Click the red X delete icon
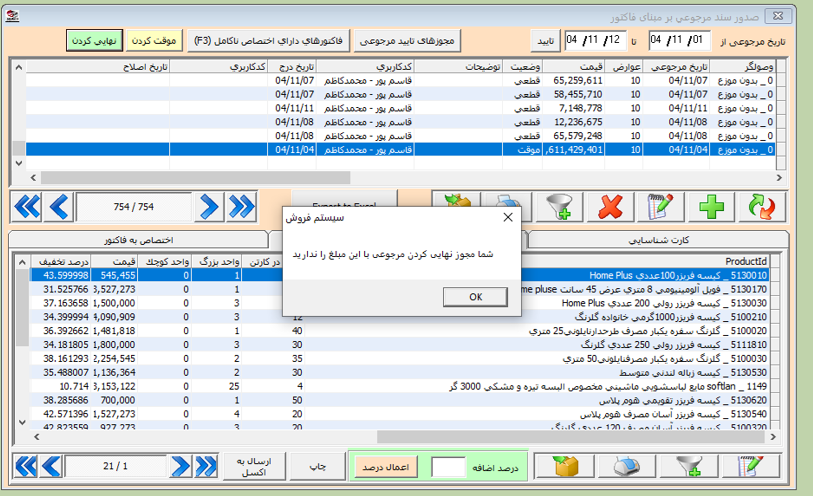Screen dimensions: 813x496 (607, 207)
